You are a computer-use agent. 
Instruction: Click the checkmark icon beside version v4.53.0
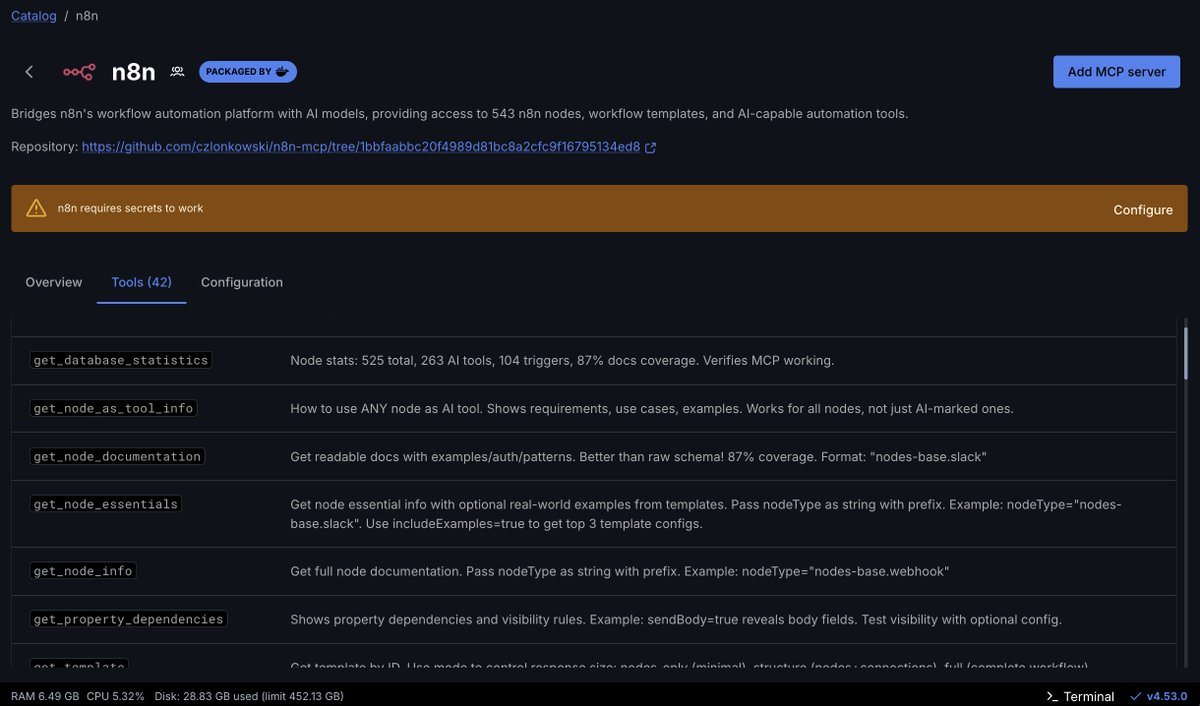[1135, 696]
